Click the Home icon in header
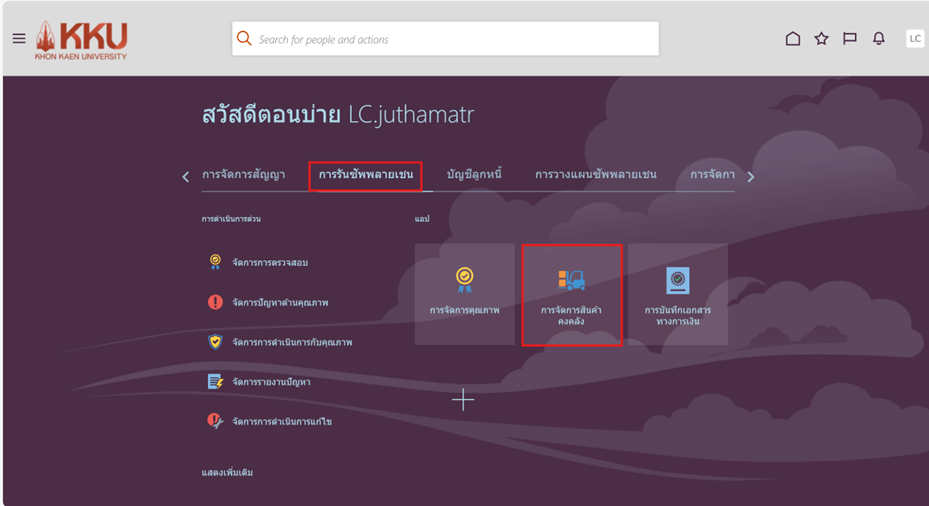Viewport: 929px width, 506px height. pos(792,39)
